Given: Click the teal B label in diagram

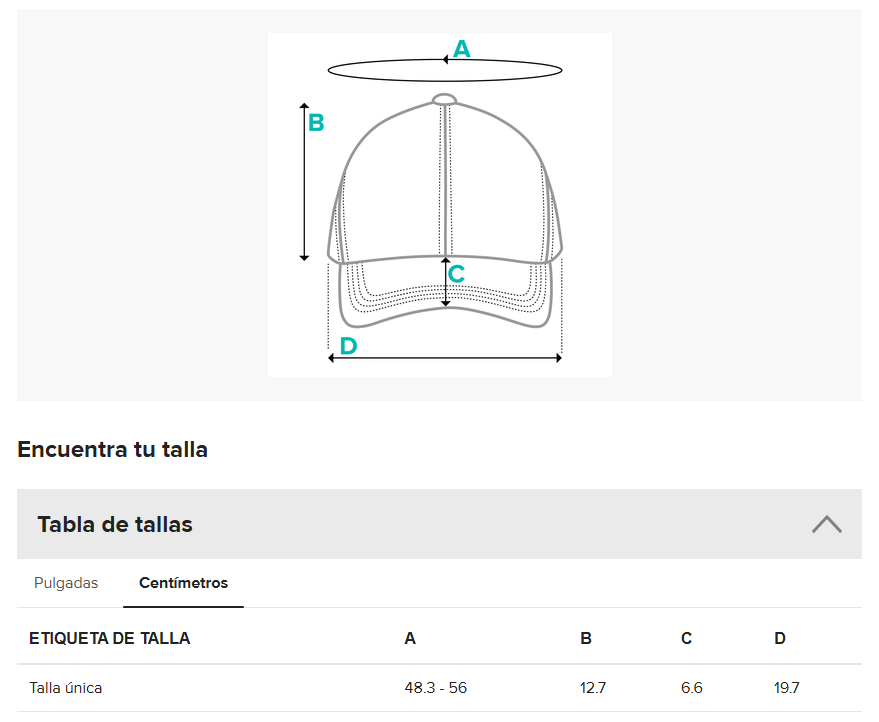Looking at the screenshot, I should (316, 123).
